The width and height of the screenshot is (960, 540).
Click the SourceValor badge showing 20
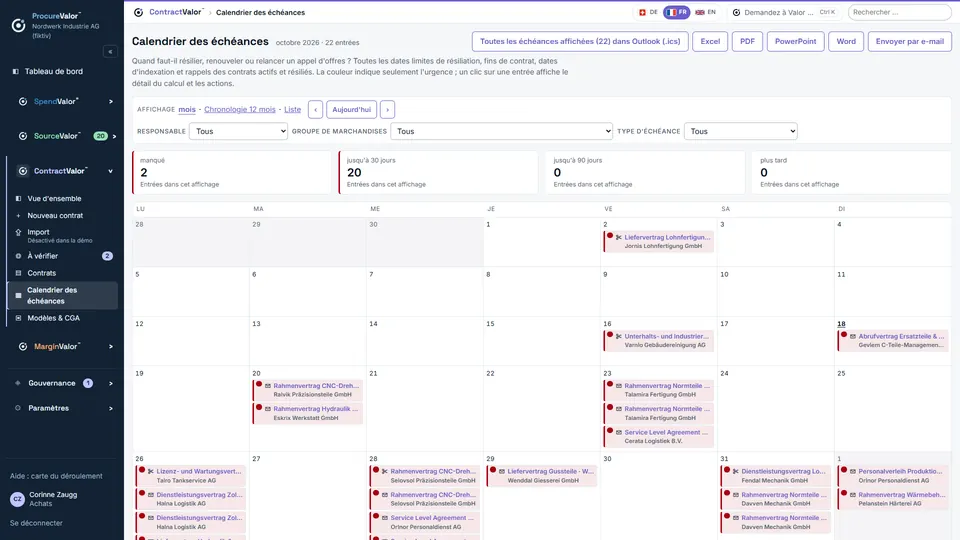pyautogui.click(x=100, y=136)
